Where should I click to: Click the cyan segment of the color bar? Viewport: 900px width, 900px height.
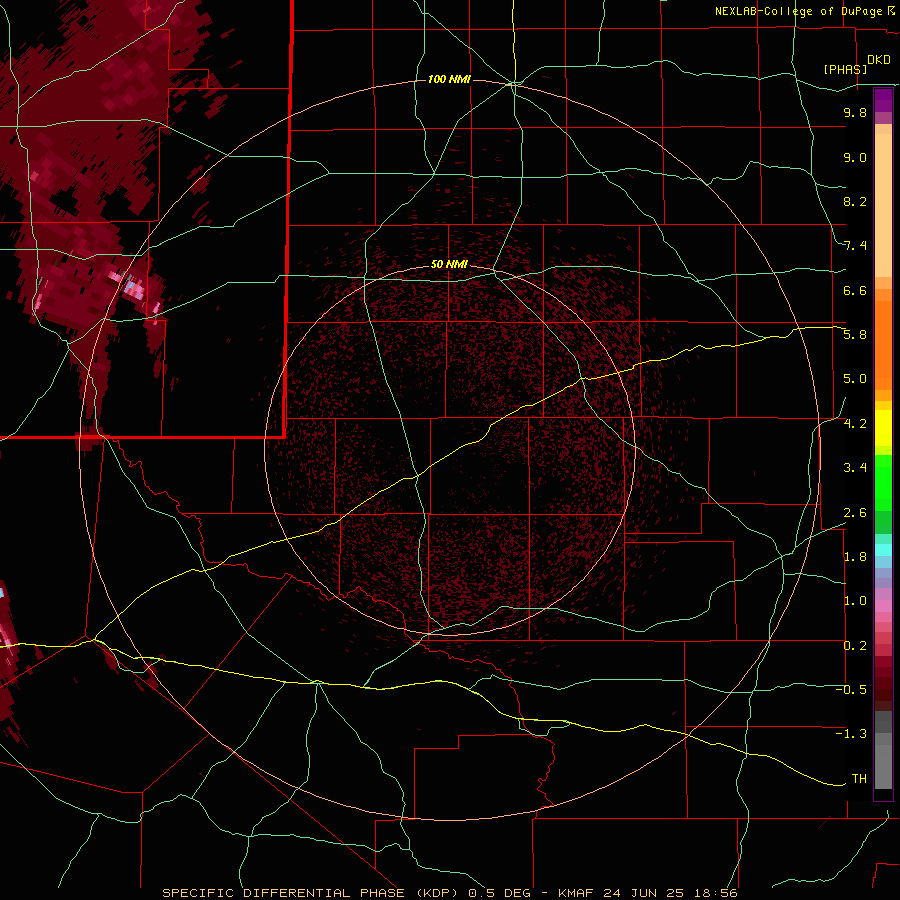pos(883,550)
